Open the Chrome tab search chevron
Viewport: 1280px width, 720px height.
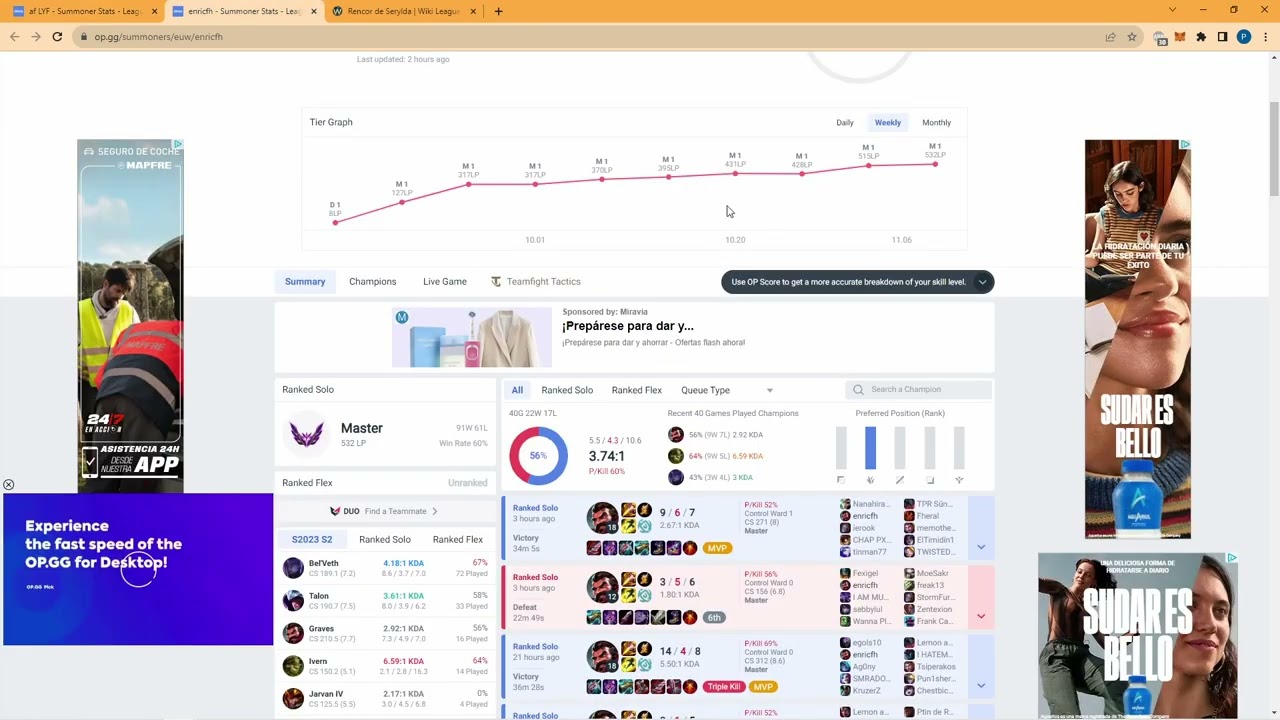coord(1173,11)
